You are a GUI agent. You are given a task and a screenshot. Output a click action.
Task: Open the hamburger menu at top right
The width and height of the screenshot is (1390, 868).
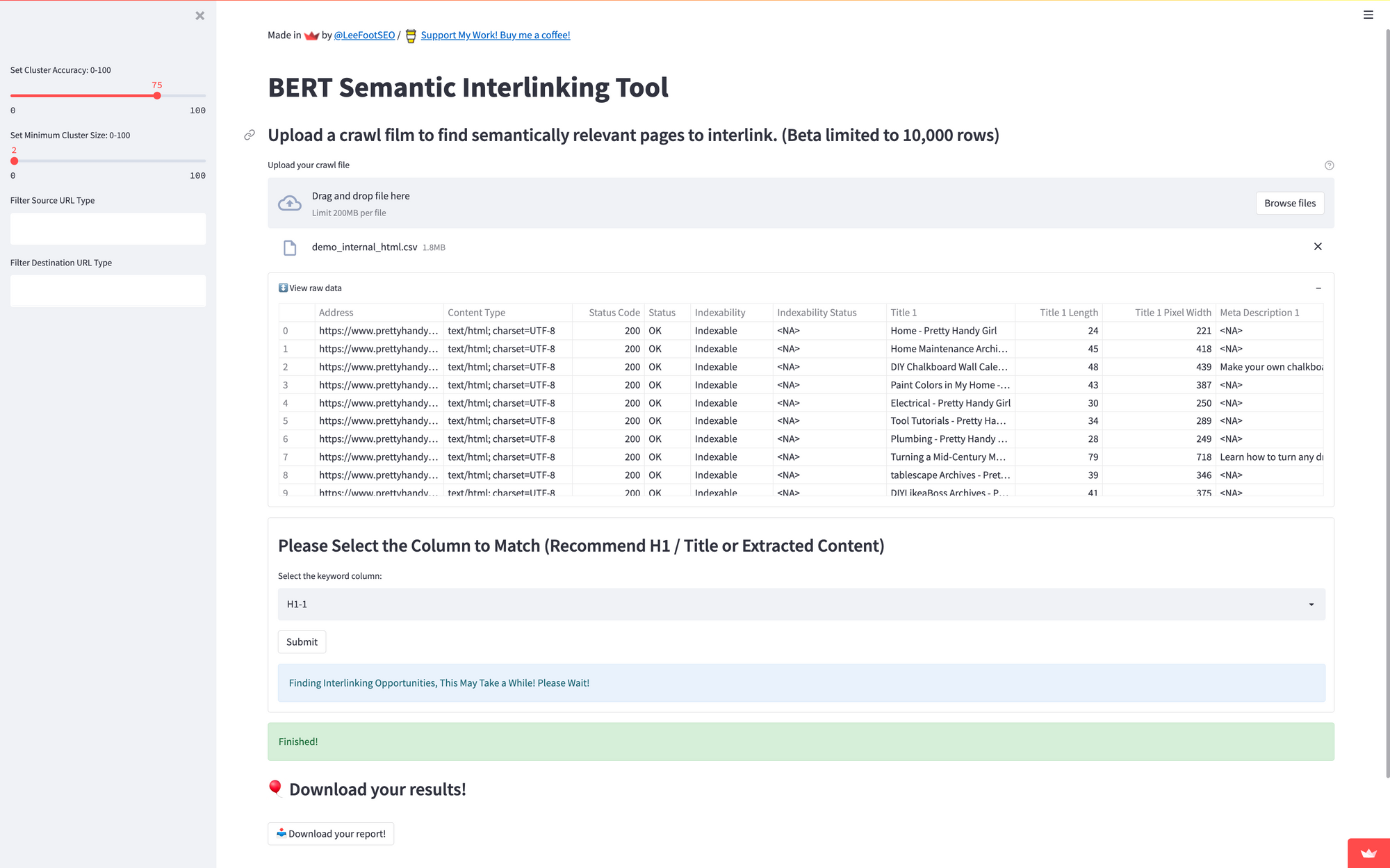coord(1368,15)
